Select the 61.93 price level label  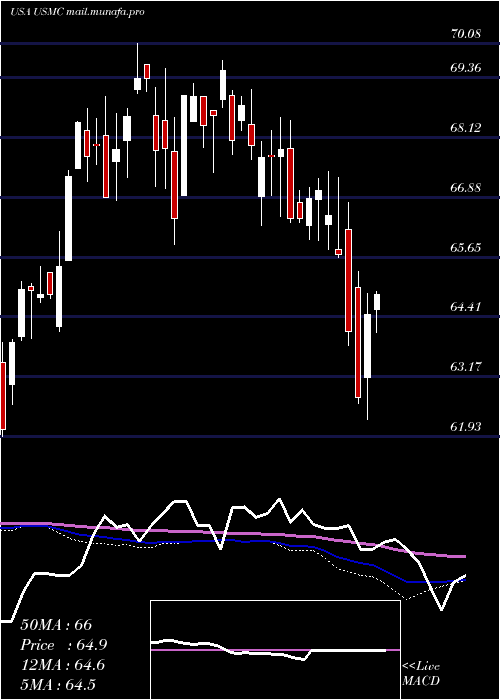point(466,427)
